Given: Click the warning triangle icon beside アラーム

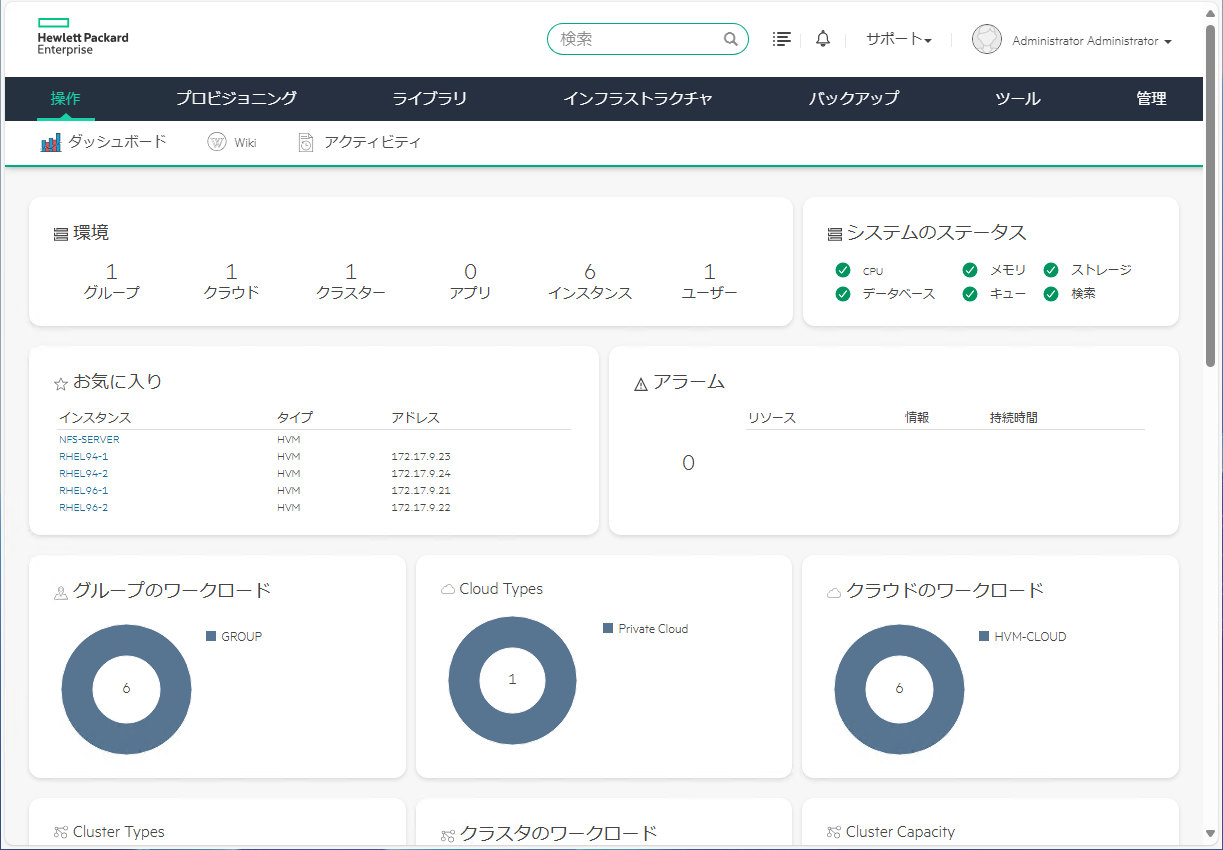Looking at the screenshot, I should coord(637,381).
